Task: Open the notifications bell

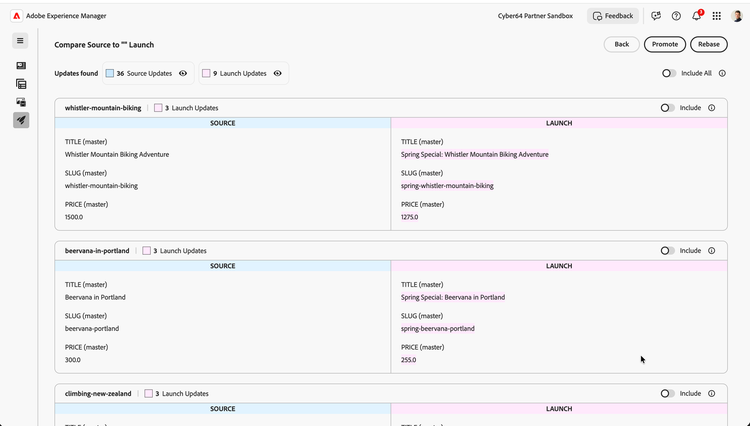Action: pos(697,16)
